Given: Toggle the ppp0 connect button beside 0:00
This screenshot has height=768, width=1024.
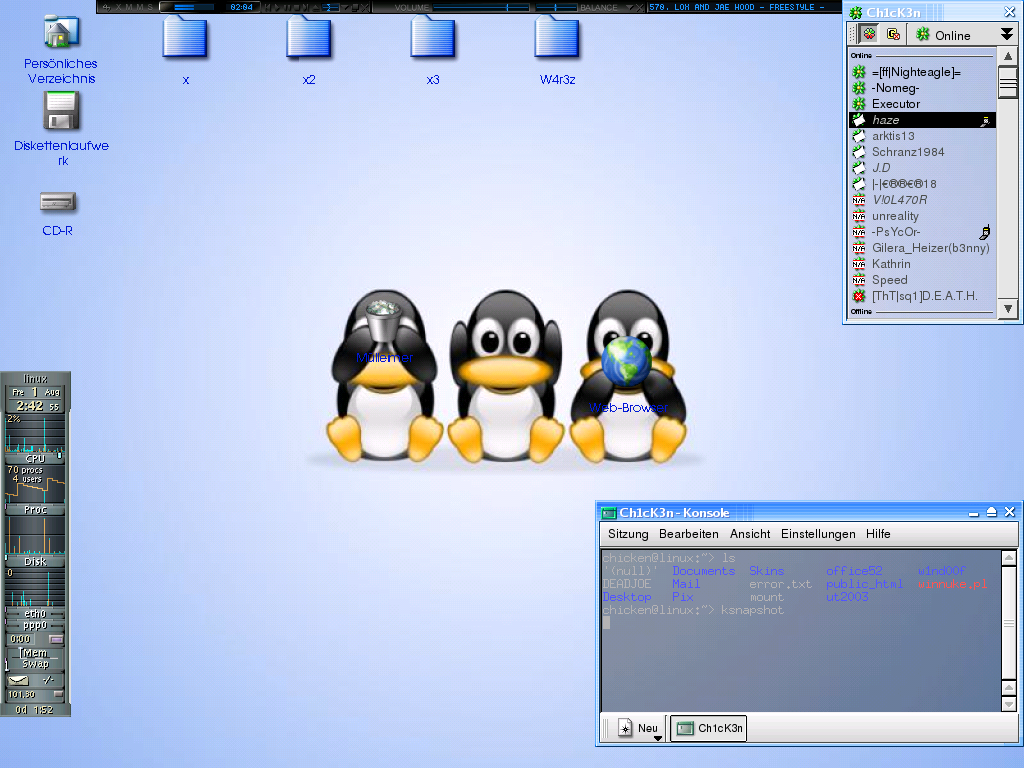Looking at the screenshot, I should (56, 639).
